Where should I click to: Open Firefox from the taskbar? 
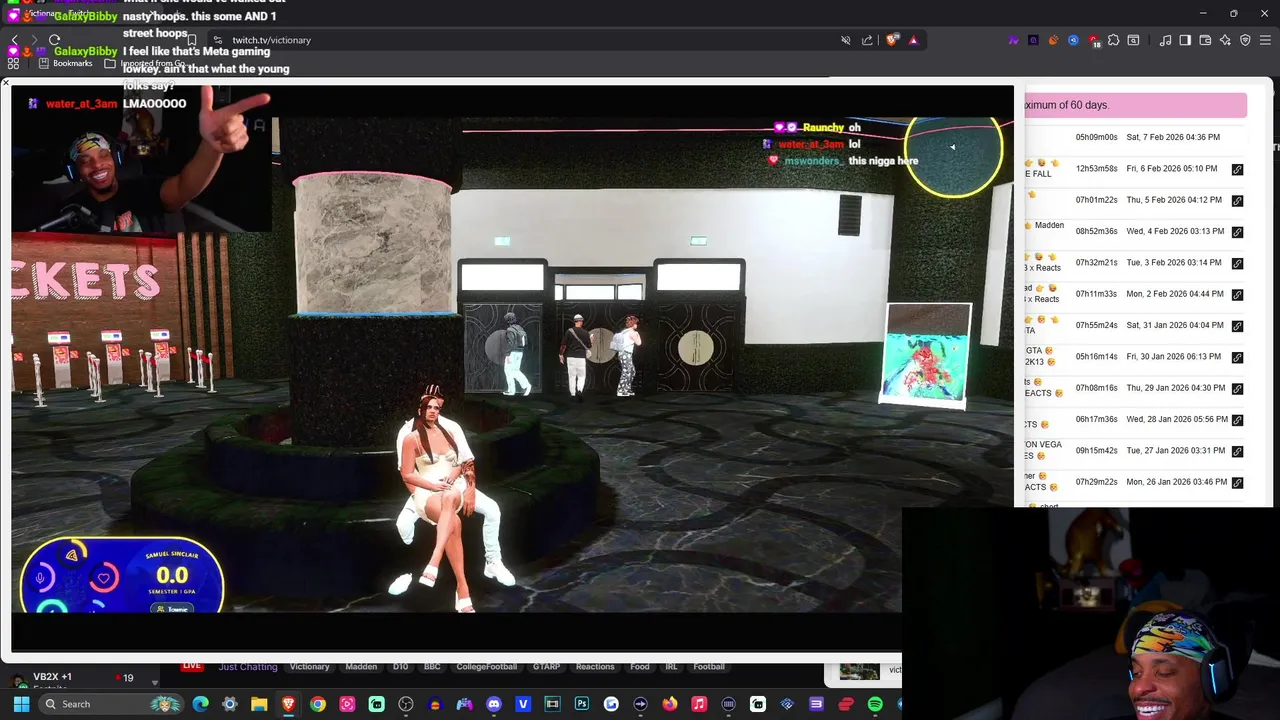click(x=669, y=704)
